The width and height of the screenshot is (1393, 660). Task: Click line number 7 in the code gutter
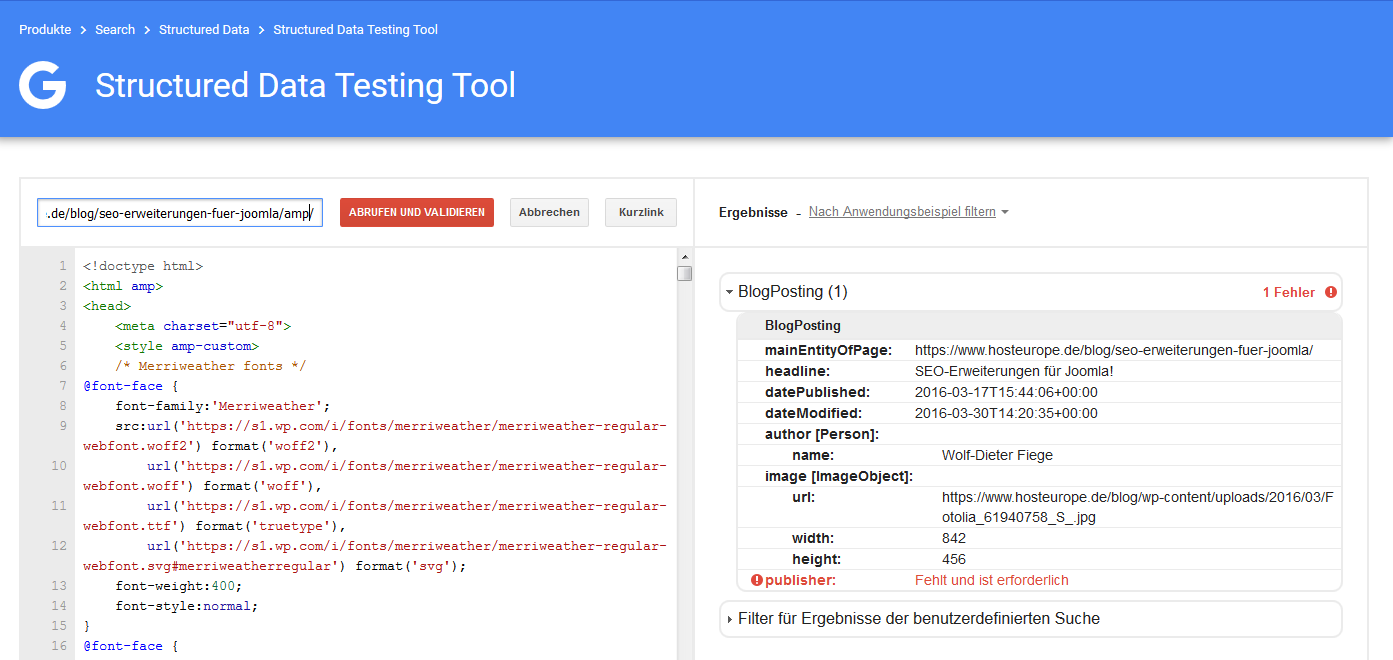tap(62, 386)
